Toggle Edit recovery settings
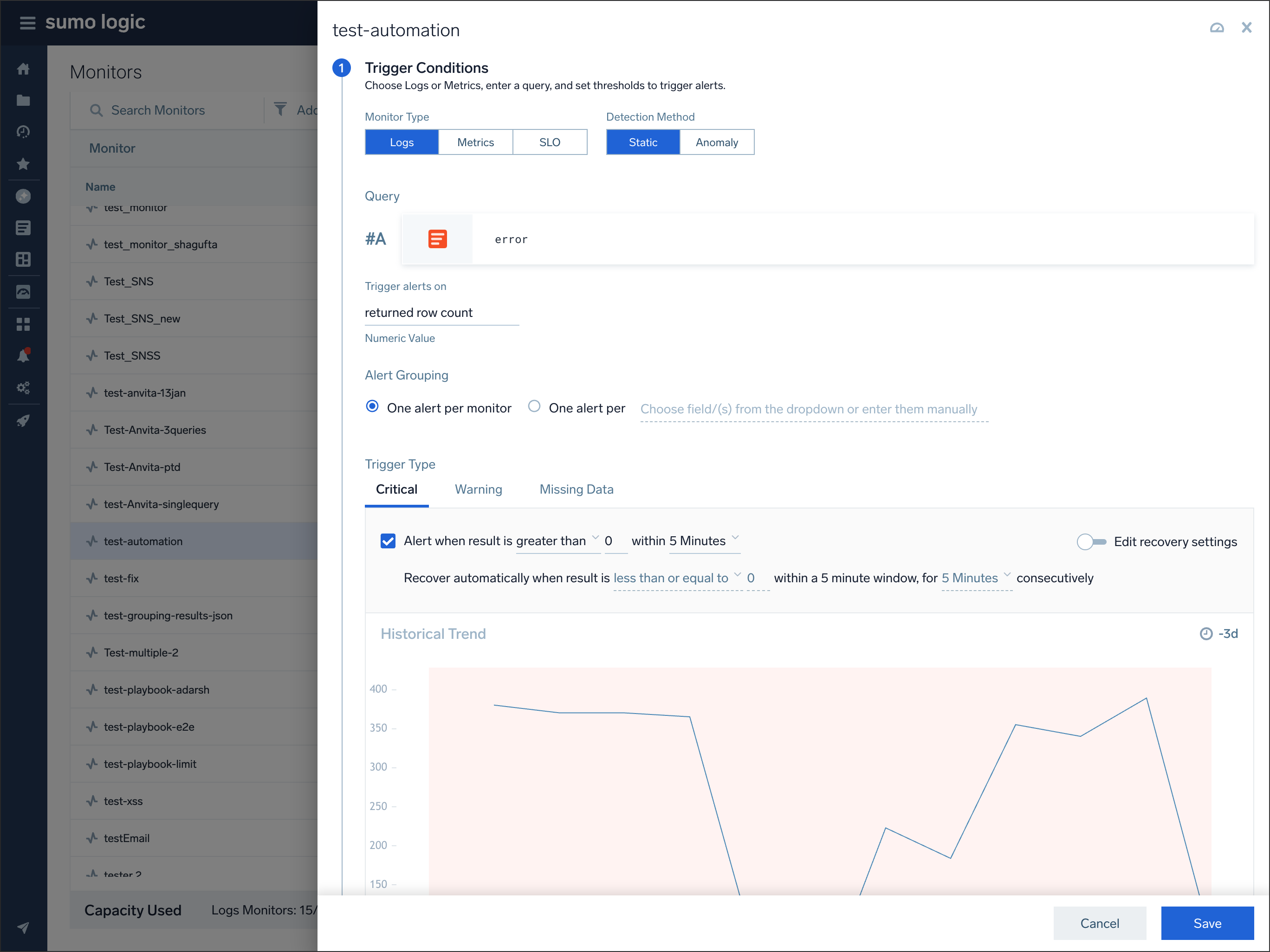This screenshot has height=952, width=1270. [x=1090, y=541]
